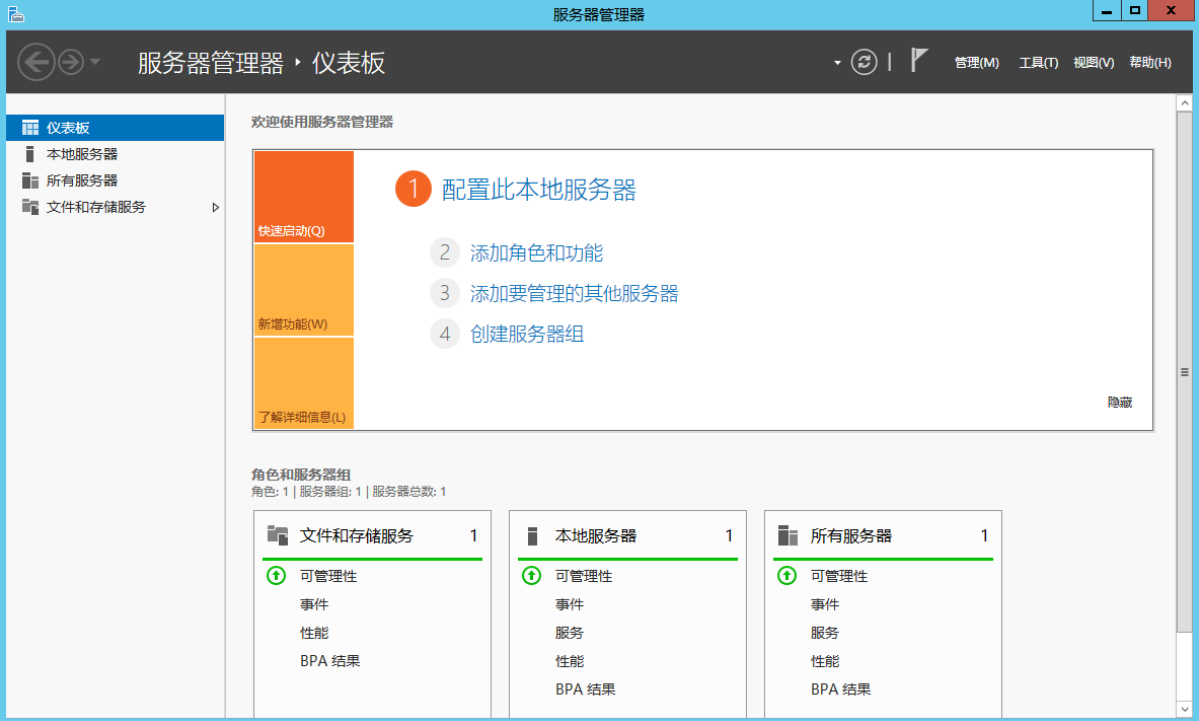Click the 本地服务器 tile header icon
Viewport: 1199px width, 721px height.
(532, 536)
